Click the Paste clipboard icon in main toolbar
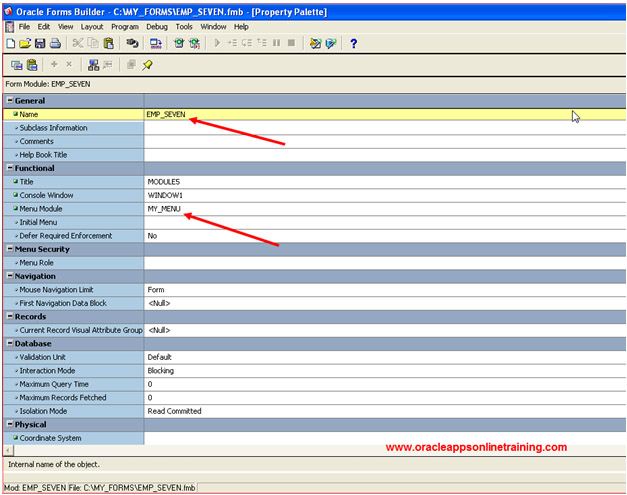This screenshot has height=495, width=627. (107, 44)
